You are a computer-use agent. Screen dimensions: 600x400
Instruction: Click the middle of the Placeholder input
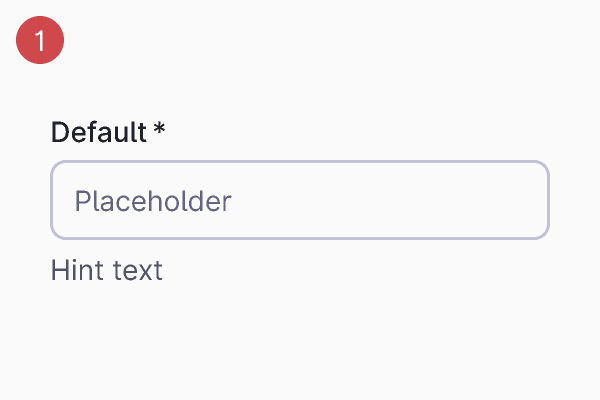pos(300,201)
